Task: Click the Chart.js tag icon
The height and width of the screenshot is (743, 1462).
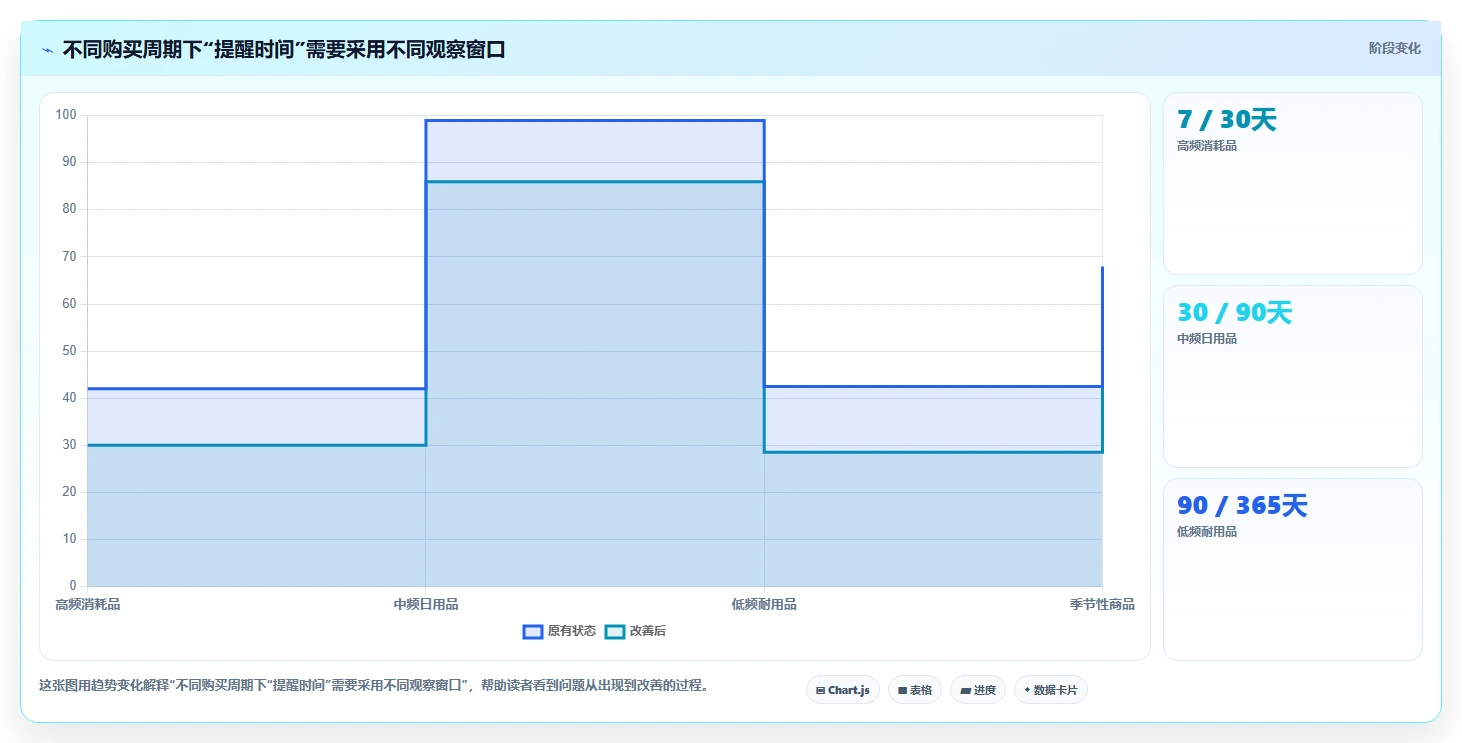Action: tap(821, 690)
